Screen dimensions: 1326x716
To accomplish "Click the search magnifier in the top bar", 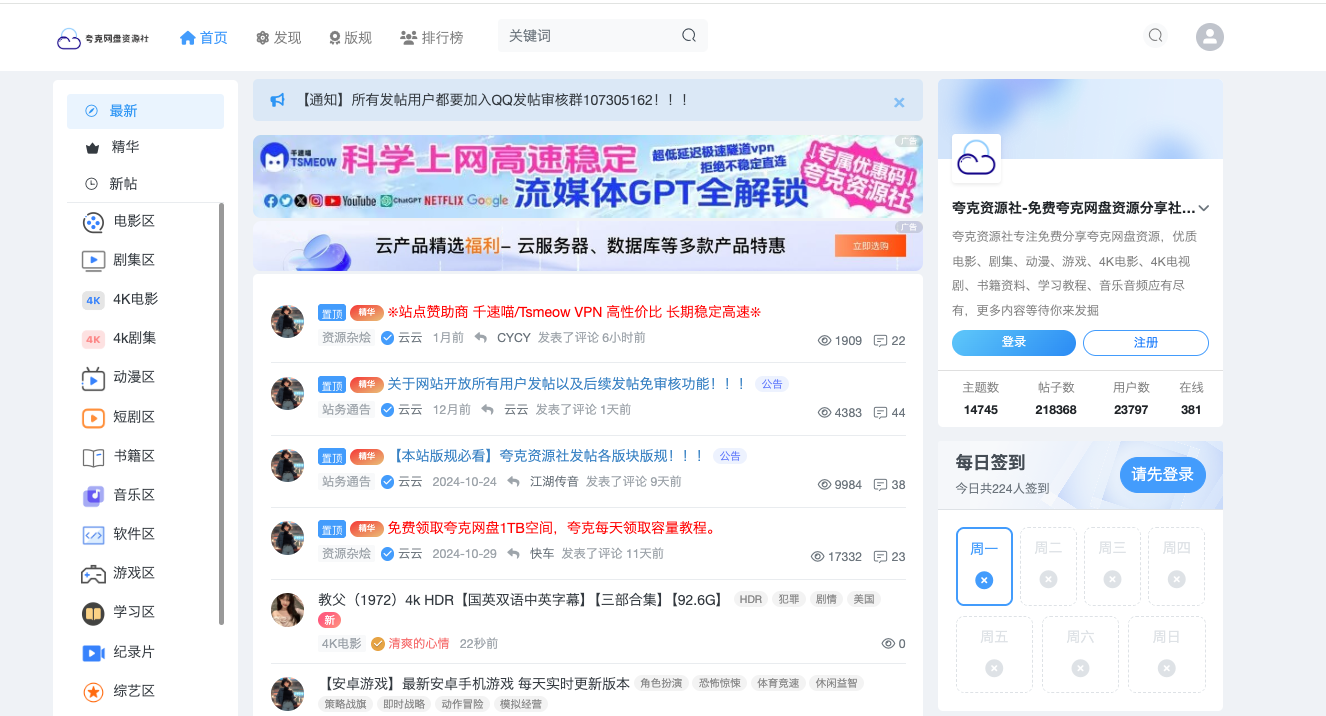I will (x=1155, y=35).
